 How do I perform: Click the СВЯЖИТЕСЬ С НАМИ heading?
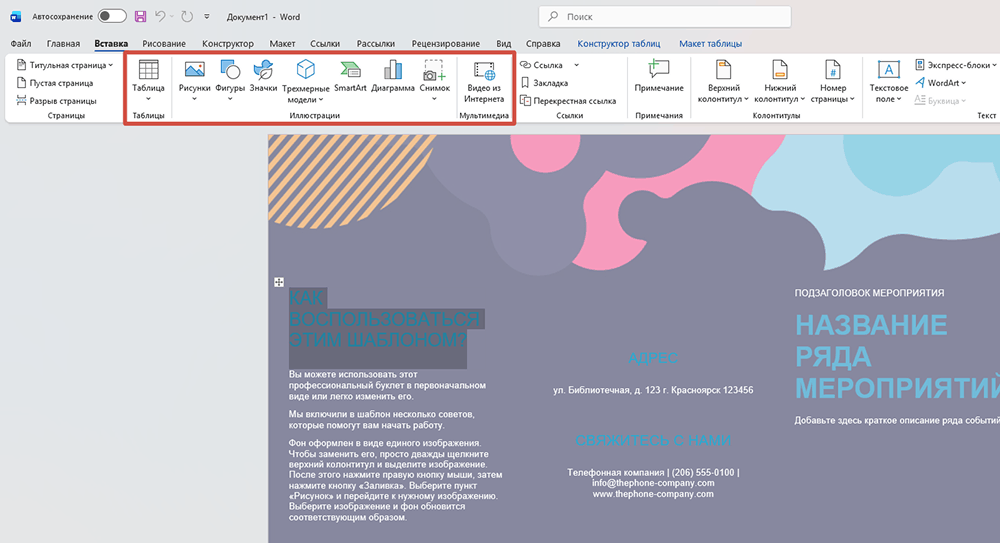click(653, 440)
